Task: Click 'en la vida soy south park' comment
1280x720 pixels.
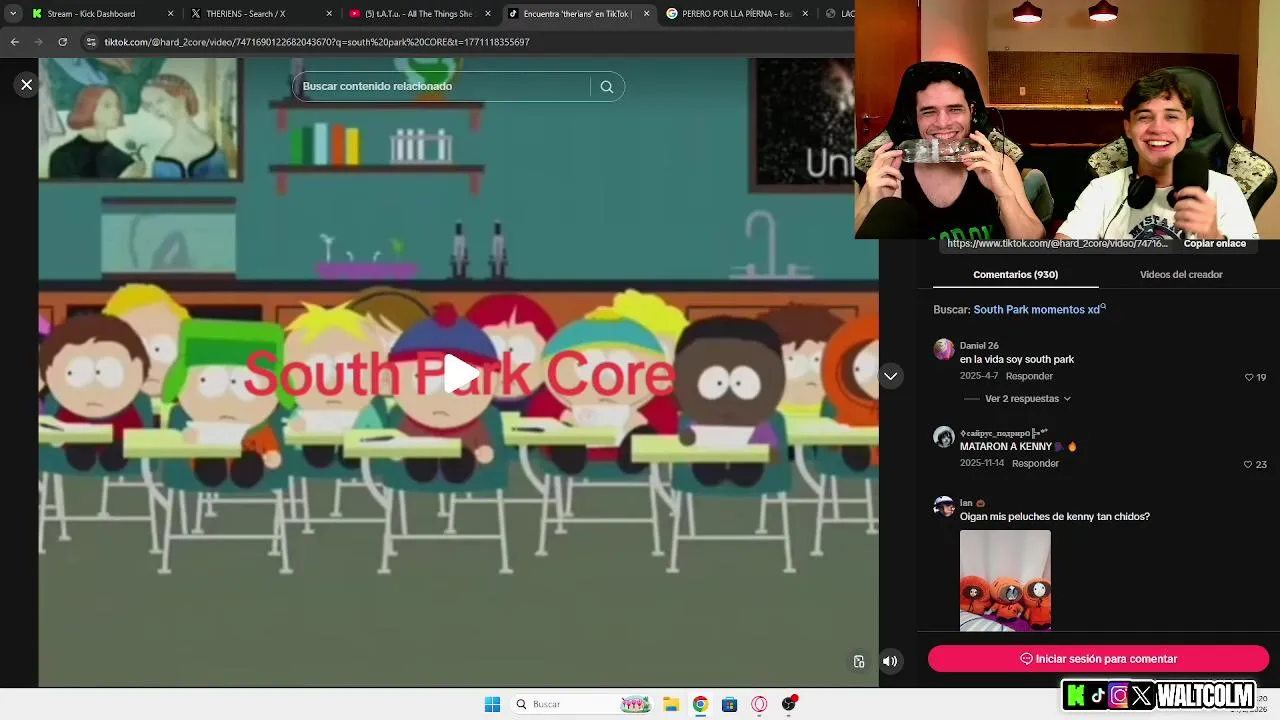Action: click(1017, 359)
